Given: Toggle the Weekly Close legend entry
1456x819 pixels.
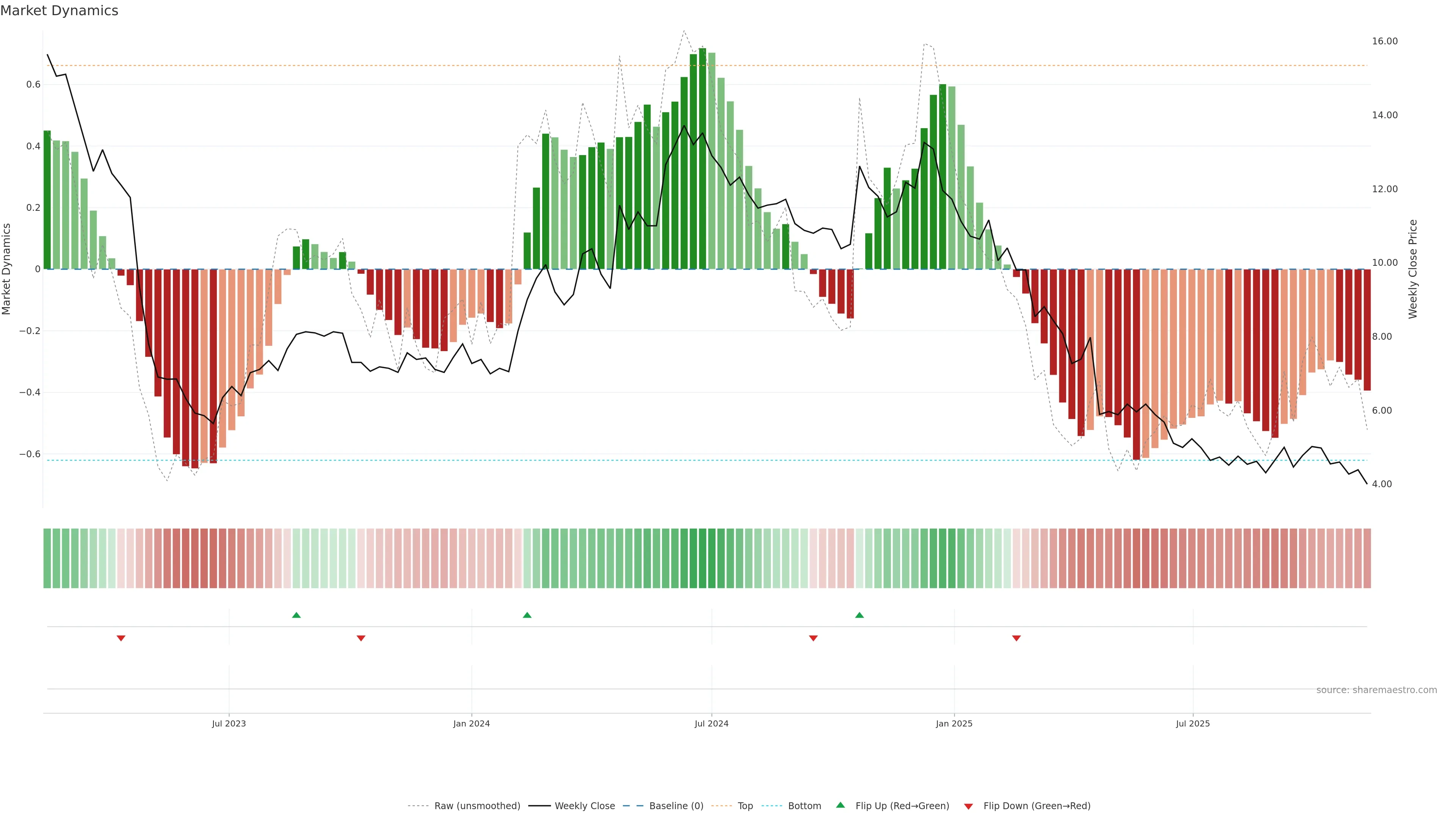Looking at the screenshot, I should coord(584,806).
